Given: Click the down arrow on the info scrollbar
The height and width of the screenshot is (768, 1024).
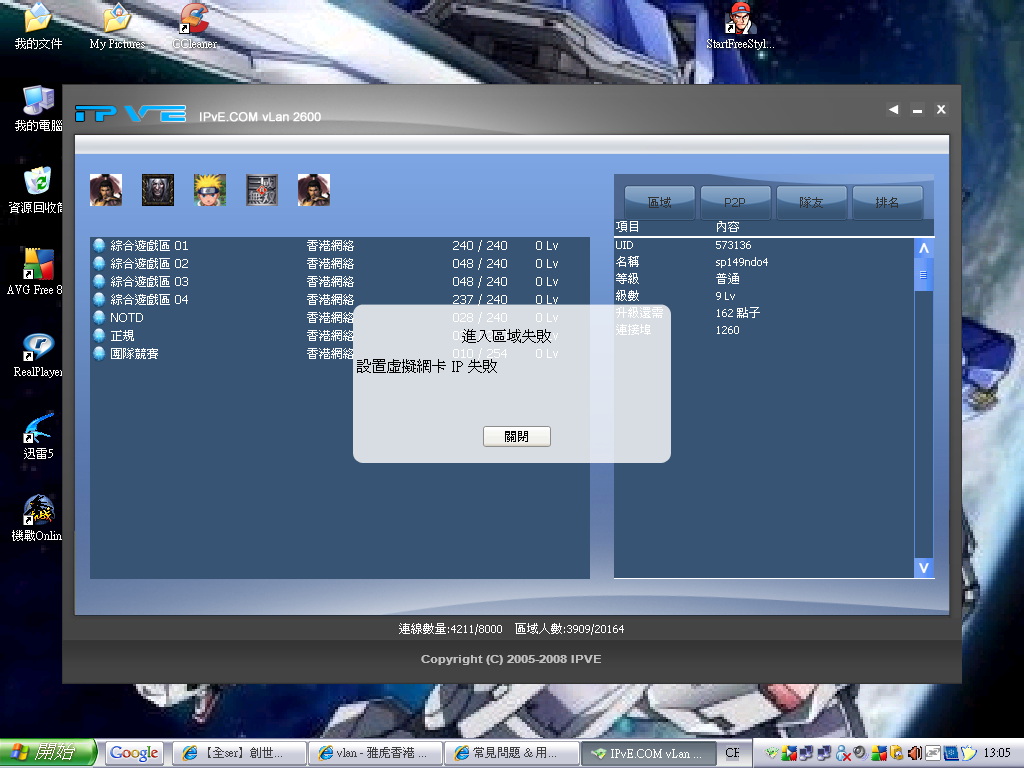Looking at the screenshot, I should coord(923,567).
